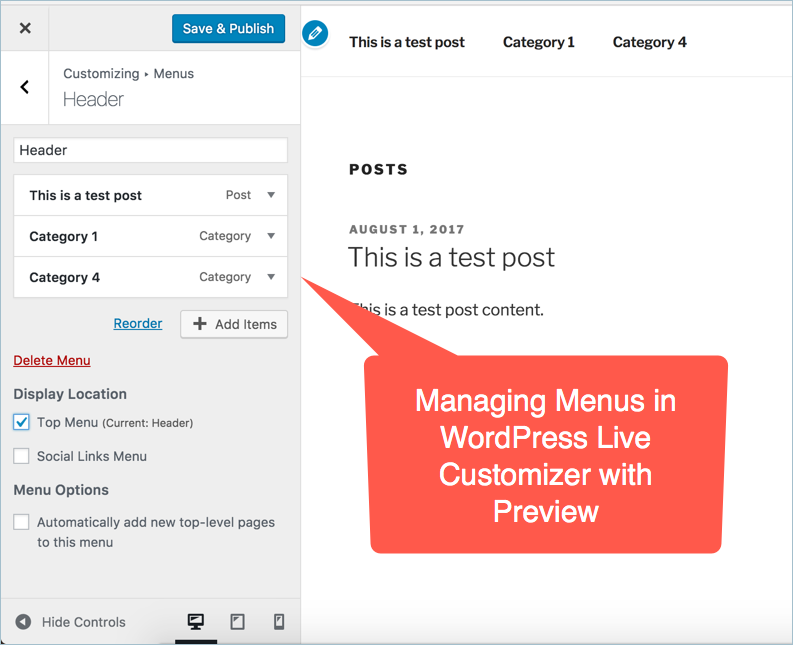The height and width of the screenshot is (645, 793).
Task: Click the POSTS heading in preview
Action: point(378,169)
